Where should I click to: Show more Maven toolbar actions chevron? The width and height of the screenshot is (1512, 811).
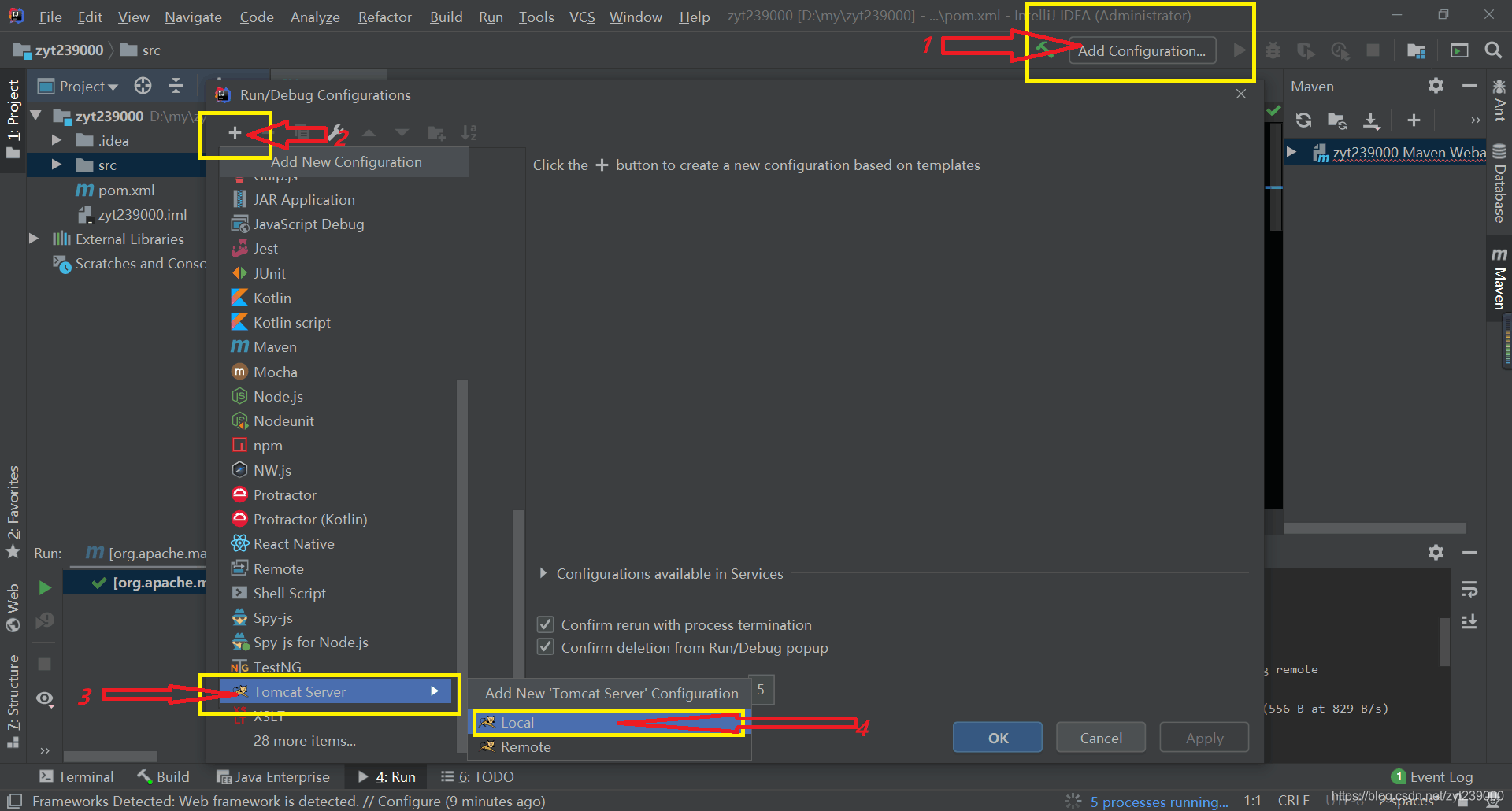1475,120
